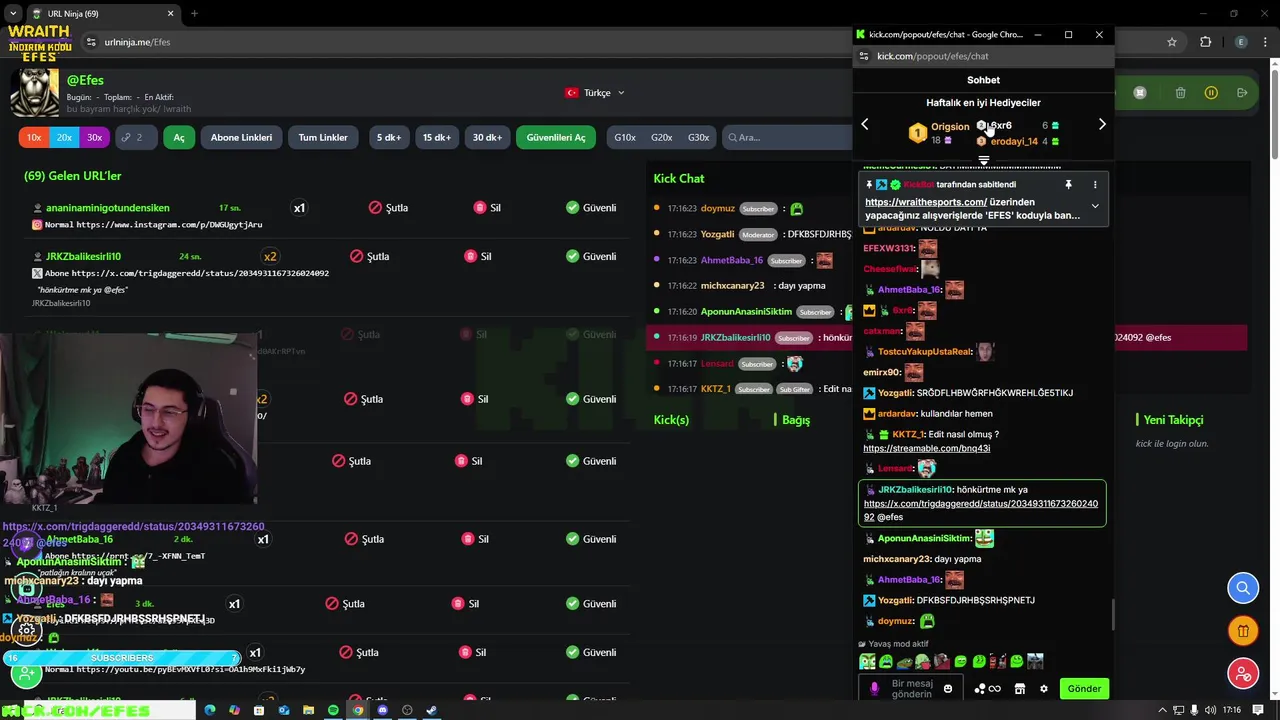Image resolution: width=1280 pixels, height=720 pixels.
Task: Open Chrome extensions puzzle icon
Action: click(1205, 42)
